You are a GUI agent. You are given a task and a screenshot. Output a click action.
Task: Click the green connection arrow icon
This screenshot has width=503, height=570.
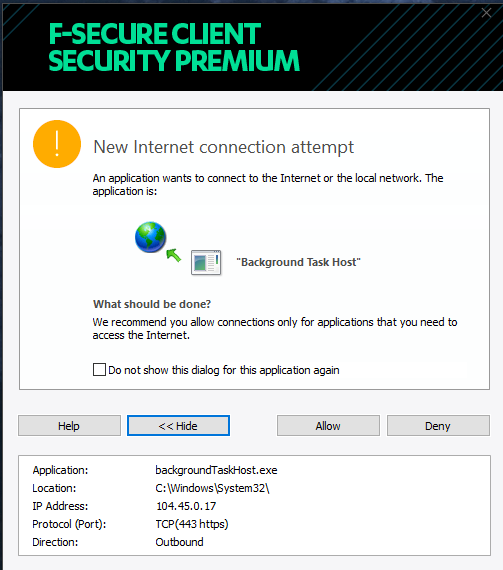click(x=174, y=255)
